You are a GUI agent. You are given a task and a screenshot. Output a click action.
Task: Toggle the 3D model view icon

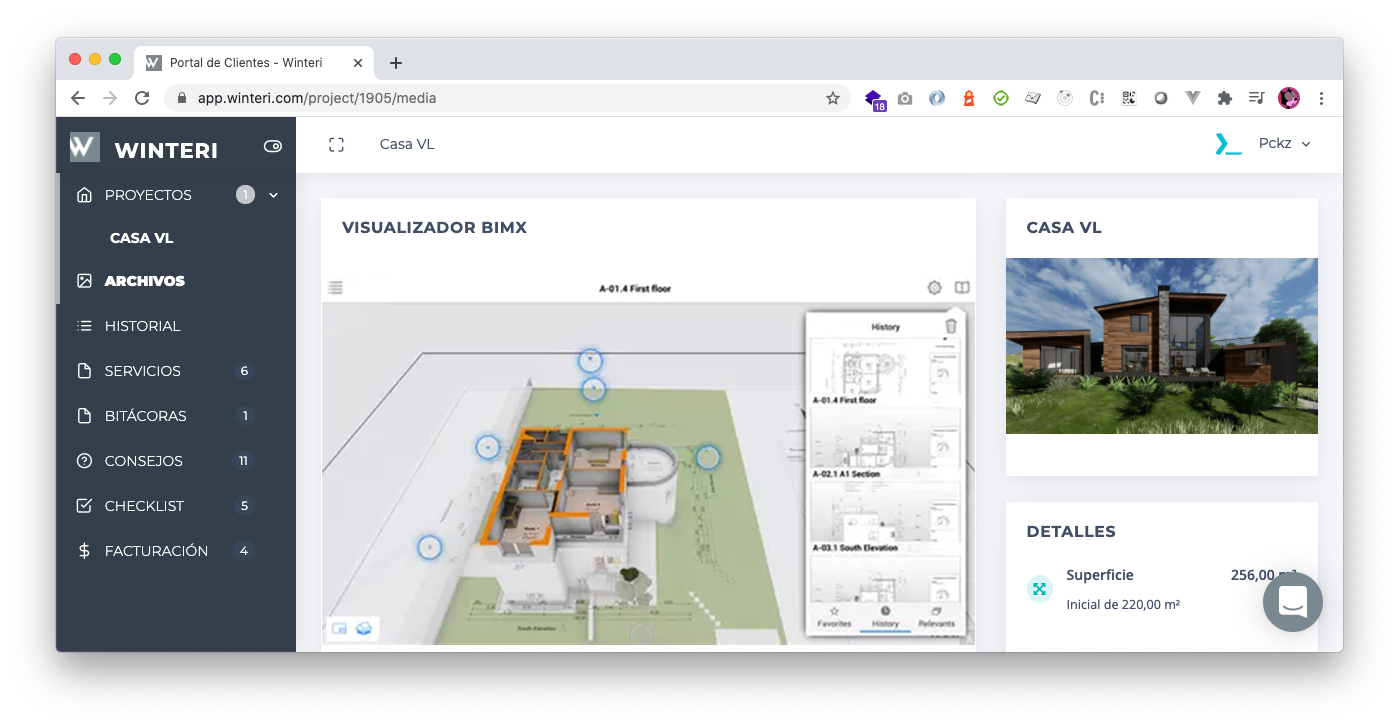365,628
